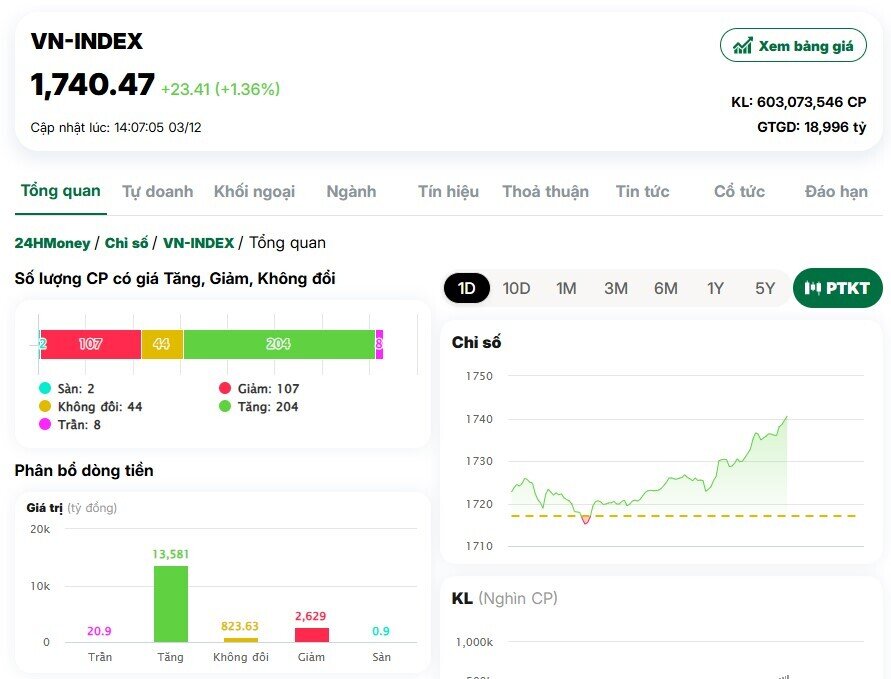Click the green Tăng 204 bar segment

point(278,344)
